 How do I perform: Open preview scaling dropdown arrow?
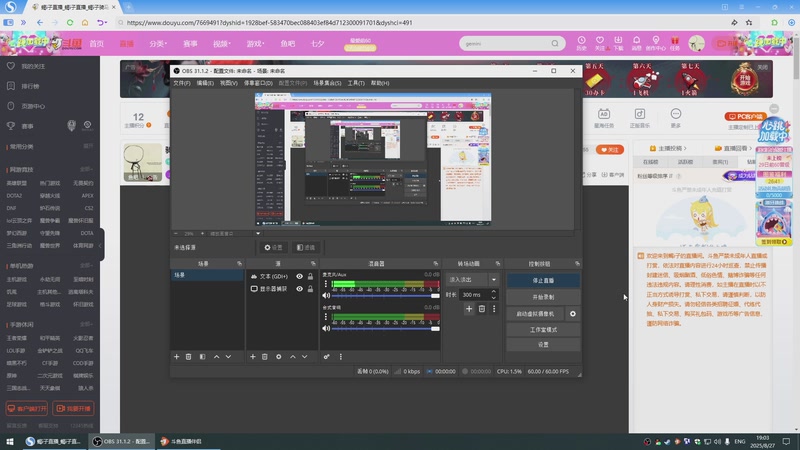pos(258,233)
